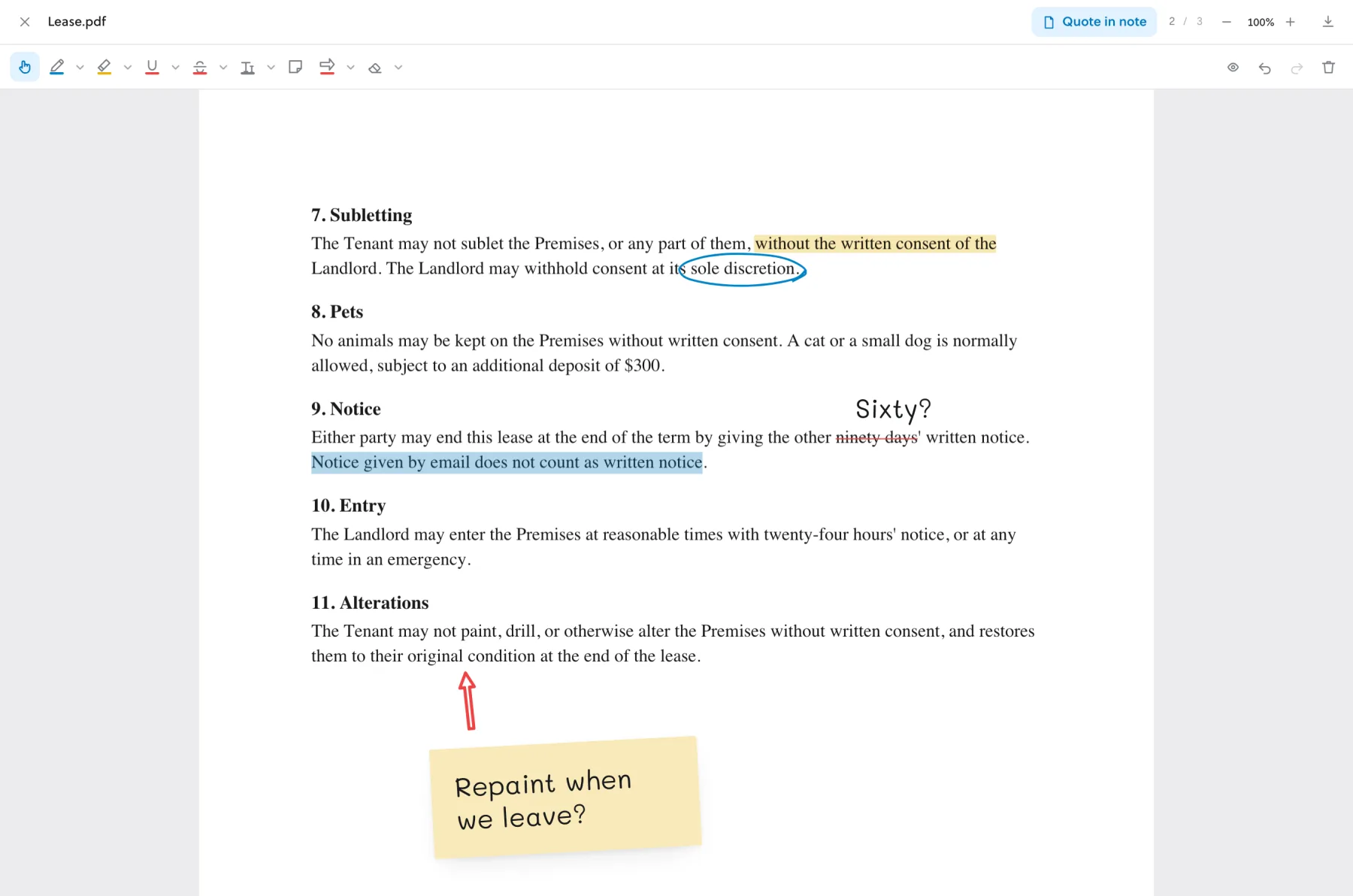Image resolution: width=1353 pixels, height=896 pixels.
Task: Select the strikethrough tool
Action: click(x=200, y=67)
